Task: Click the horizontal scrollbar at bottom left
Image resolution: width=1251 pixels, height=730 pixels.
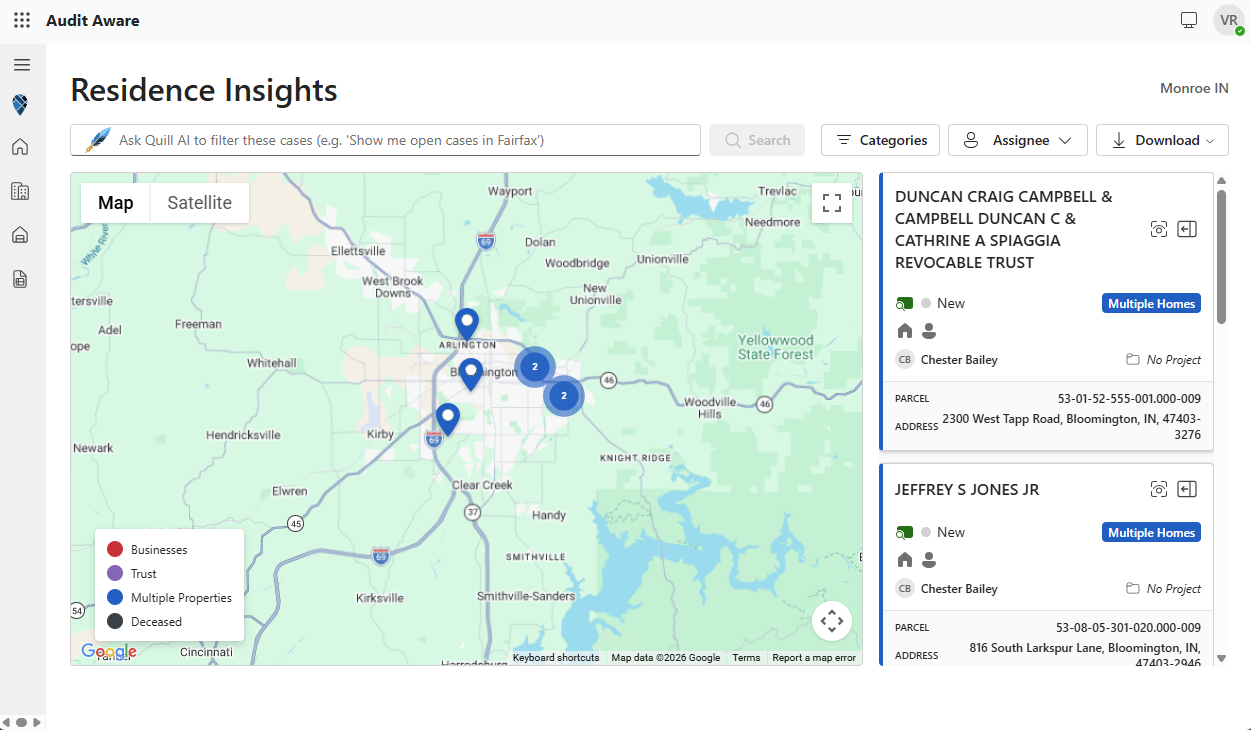Action: [x=21, y=722]
